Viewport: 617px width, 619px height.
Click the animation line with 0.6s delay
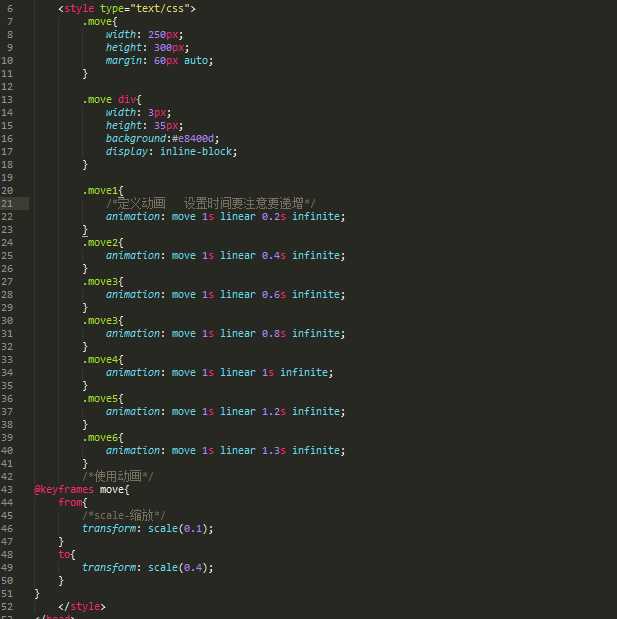tap(225, 294)
